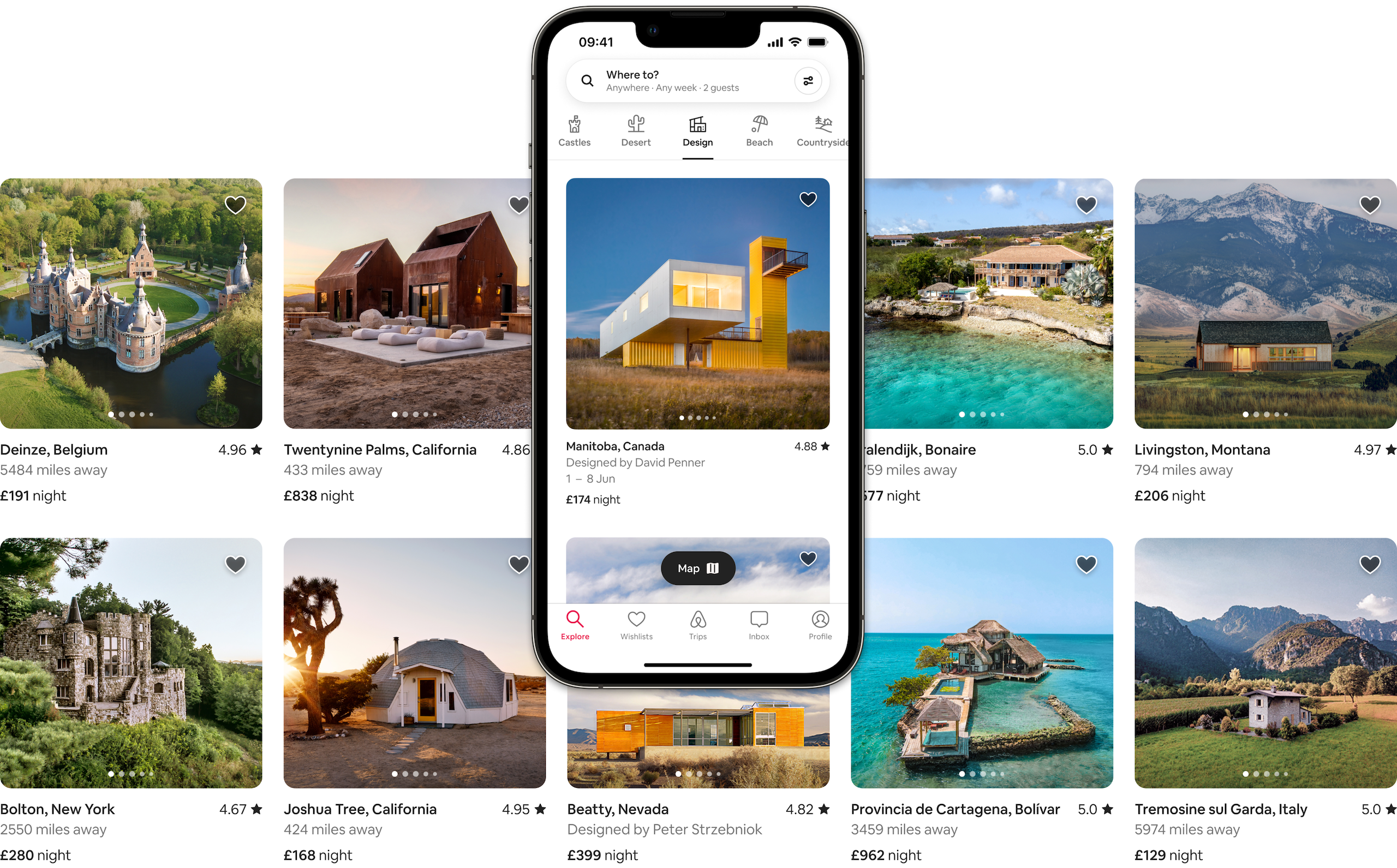Open the Profile tab
The height and width of the screenshot is (868, 1397).
[x=819, y=624]
